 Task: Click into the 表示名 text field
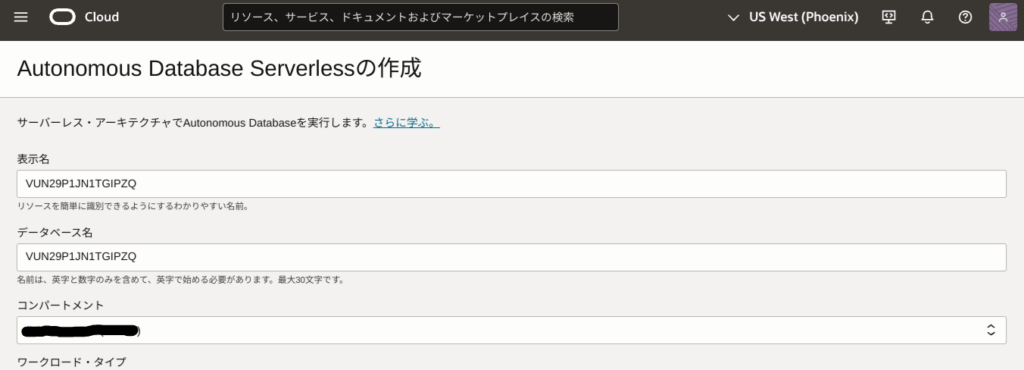[511, 184]
